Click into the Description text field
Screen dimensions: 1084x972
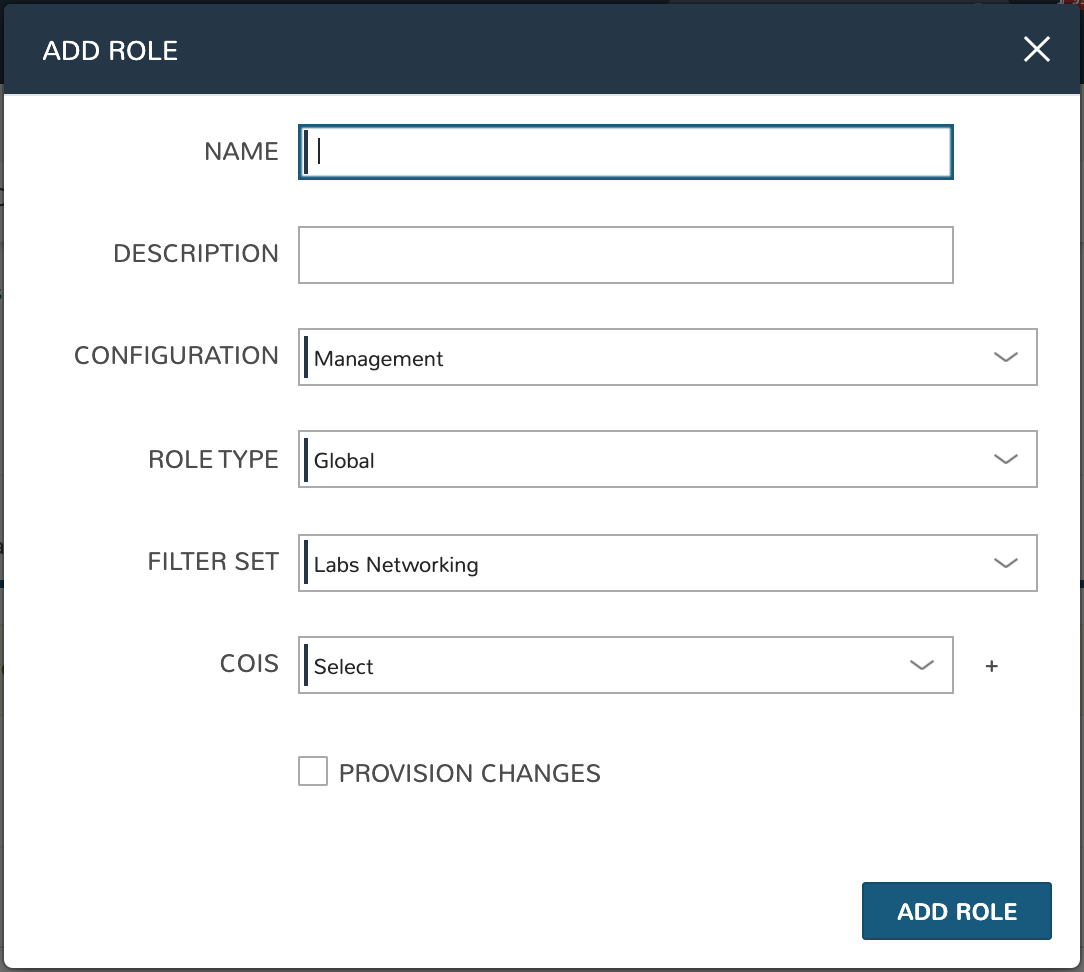[626, 255]
